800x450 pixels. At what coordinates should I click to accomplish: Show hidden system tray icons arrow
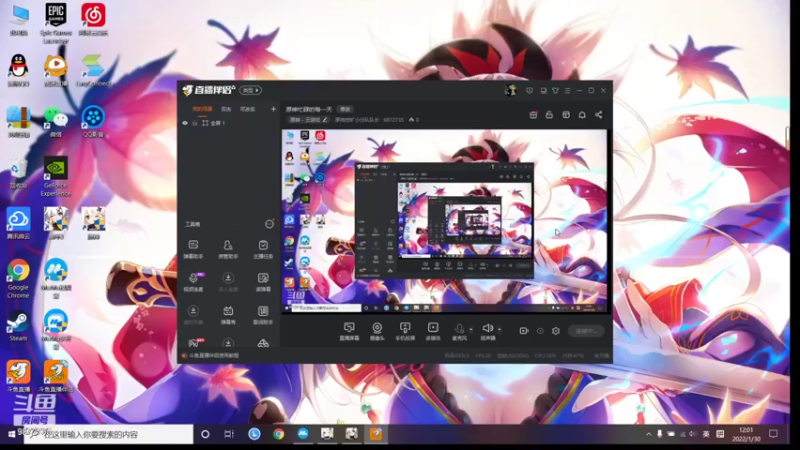[648, 434]
